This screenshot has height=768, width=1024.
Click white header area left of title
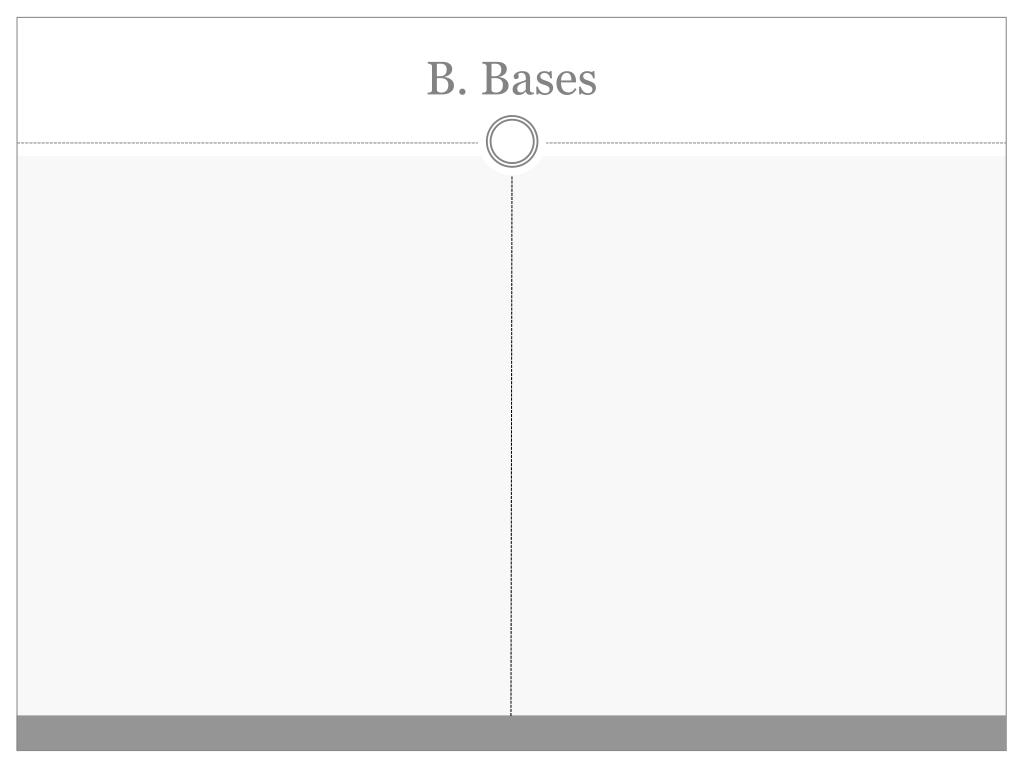click(221, 78)
